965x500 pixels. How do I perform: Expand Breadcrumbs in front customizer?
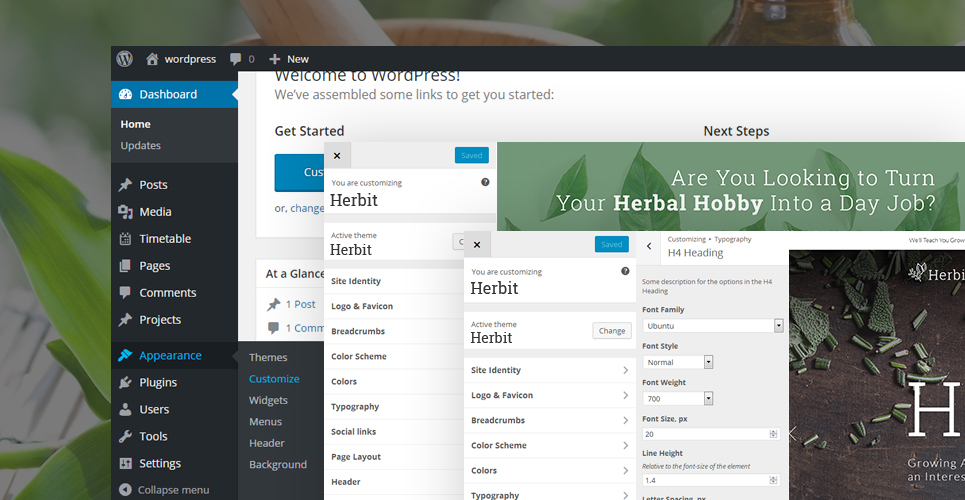pos(550,421)
